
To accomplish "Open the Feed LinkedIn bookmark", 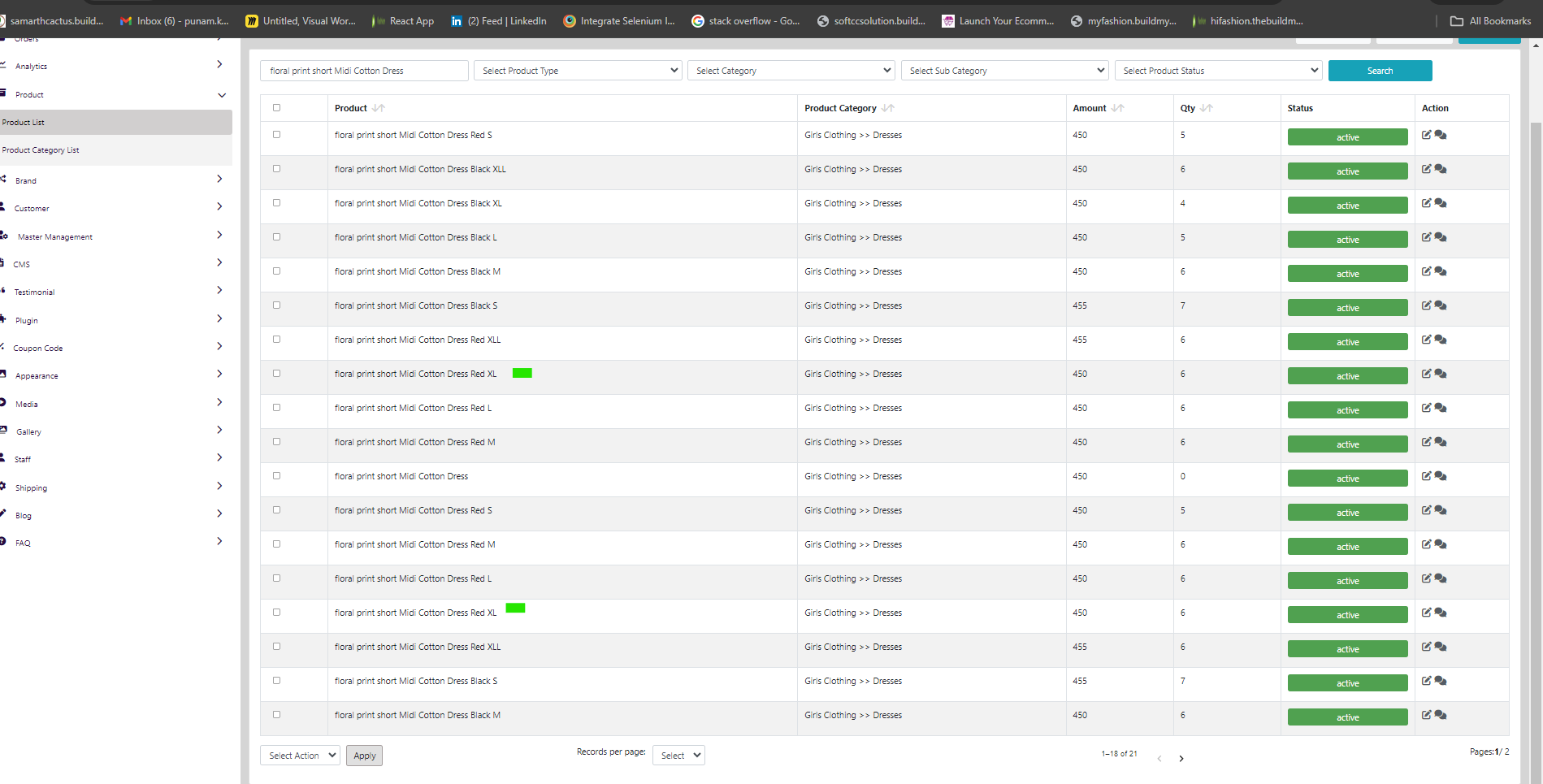I will click(x=498, y=21).
